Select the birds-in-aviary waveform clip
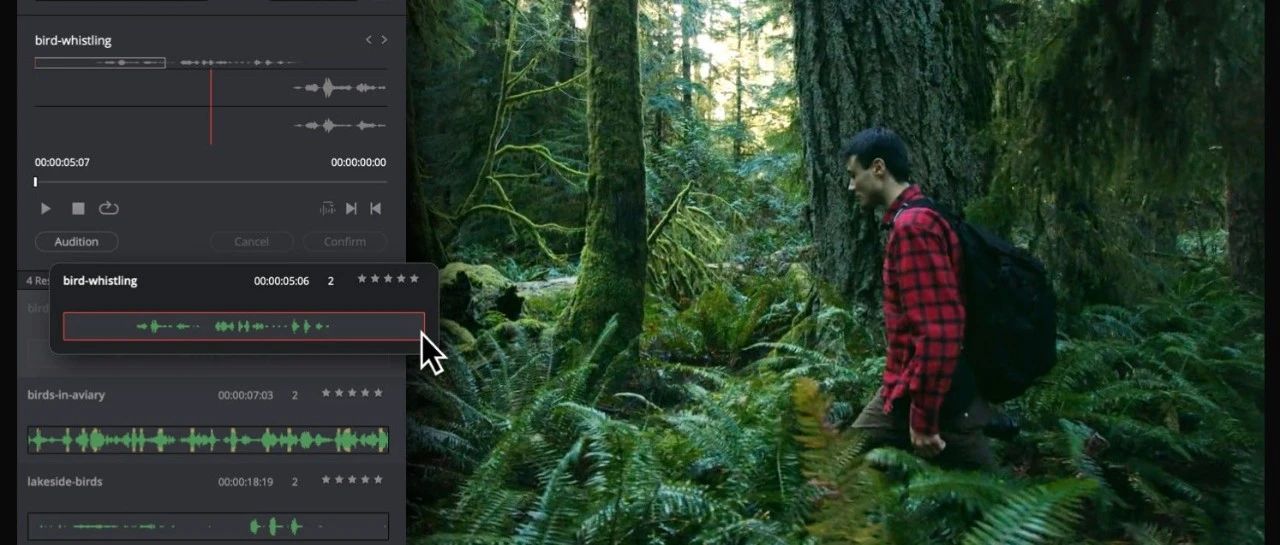Viewport: 1280px width, 545px height. tap(208, 440)
